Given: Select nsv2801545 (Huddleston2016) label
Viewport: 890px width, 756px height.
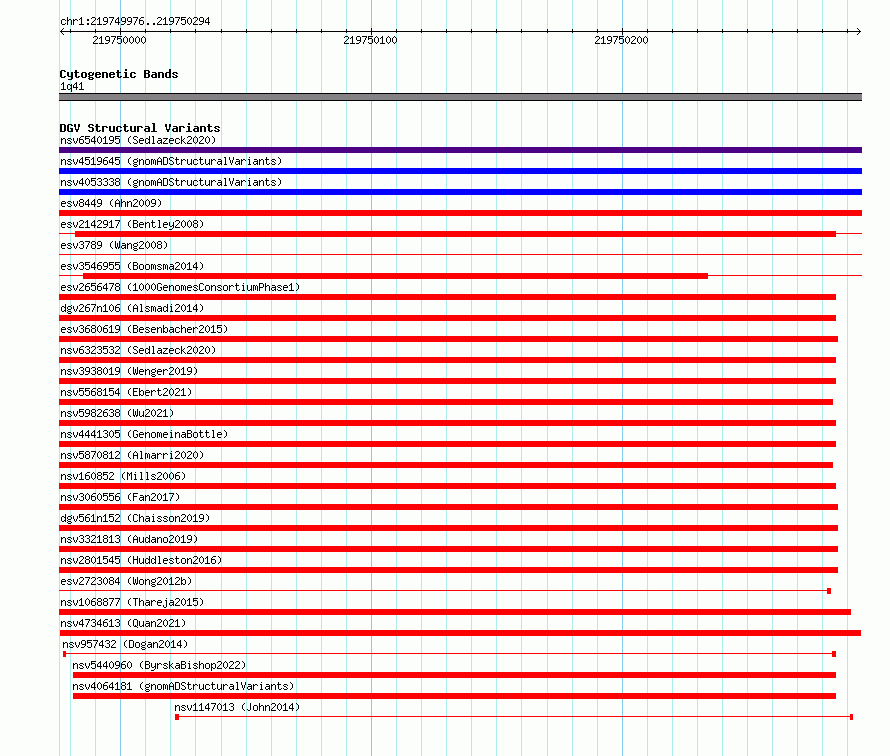Looking at the screenshot, I should (141, 560).
